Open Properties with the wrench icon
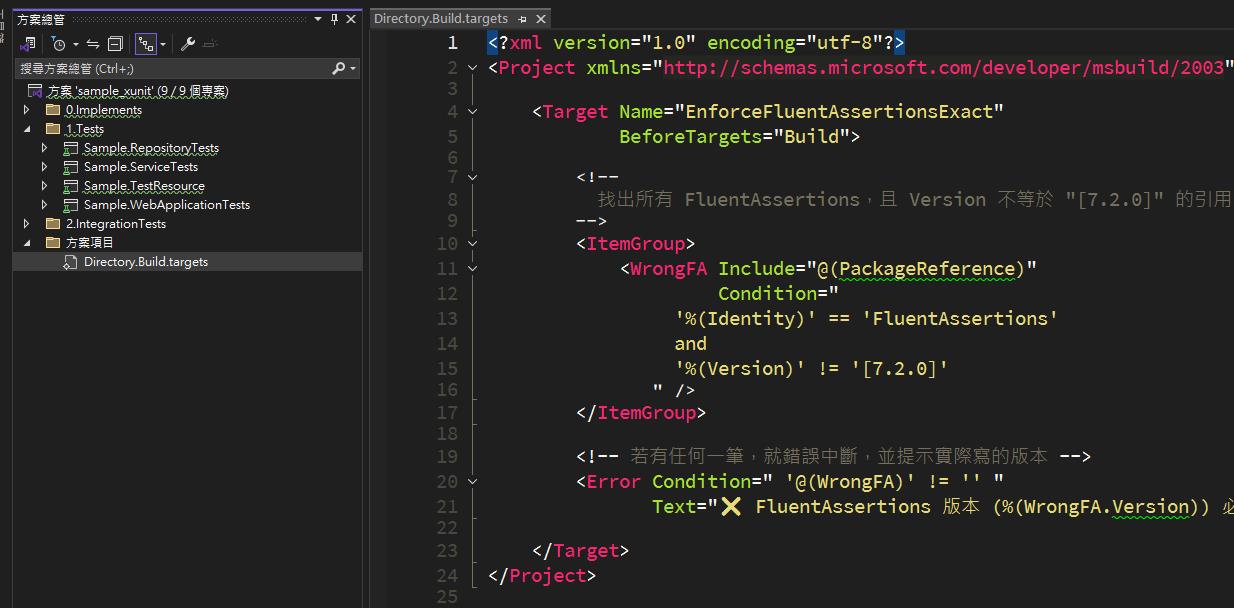1234x608 pixels. pyautogui.click(x=187, y=44)
